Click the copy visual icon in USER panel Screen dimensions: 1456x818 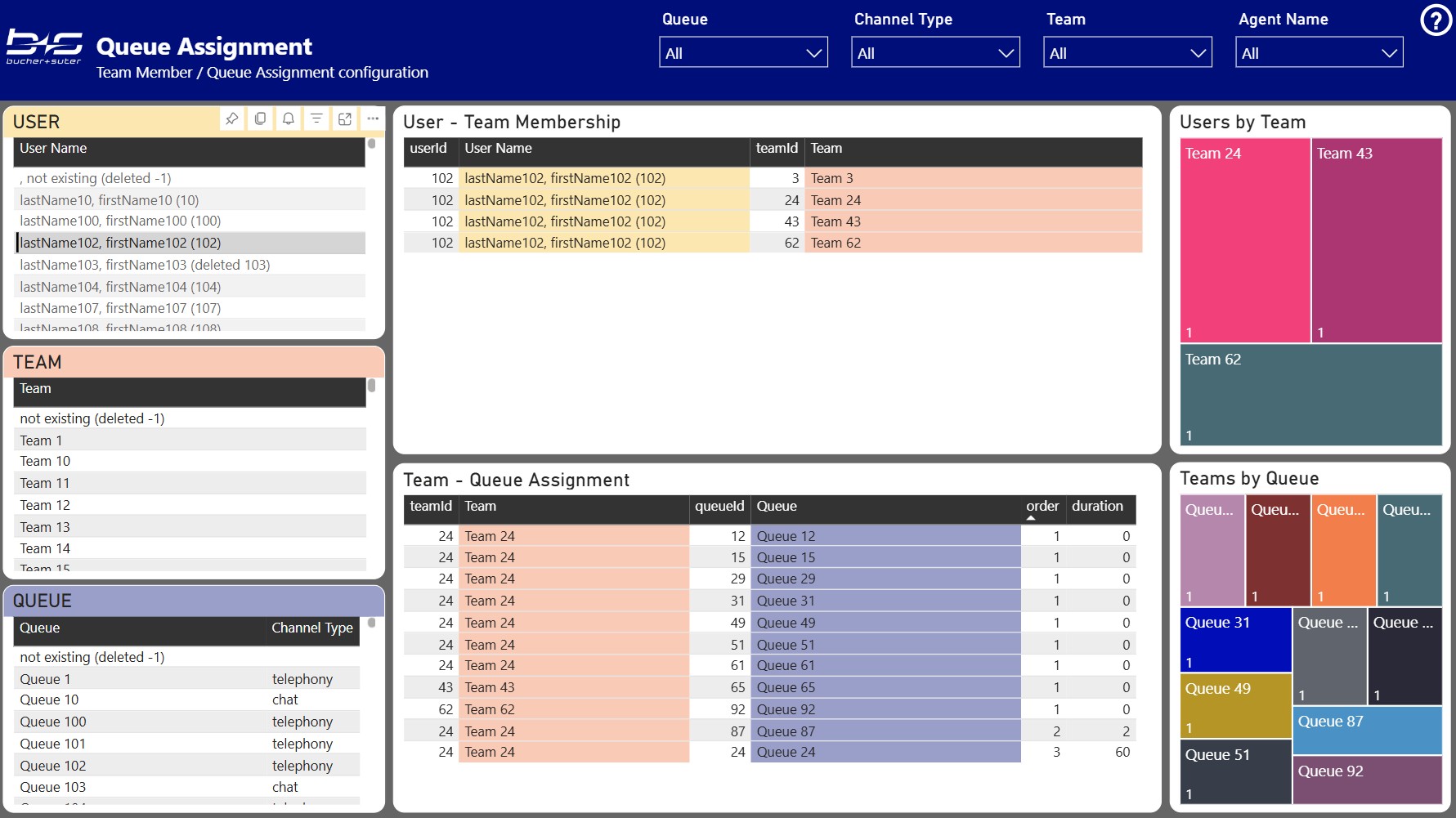pyautogui.click(x=260, y=118)
